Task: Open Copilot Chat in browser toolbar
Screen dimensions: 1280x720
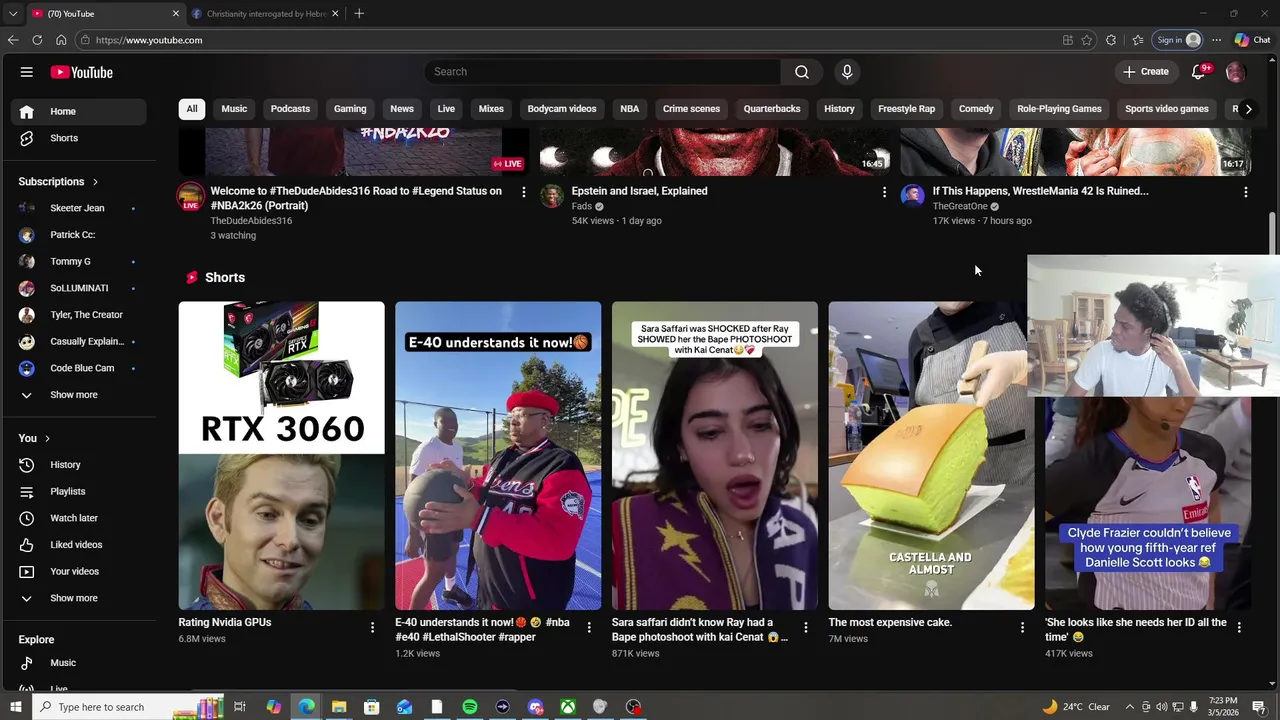Action: point(1252,40)
